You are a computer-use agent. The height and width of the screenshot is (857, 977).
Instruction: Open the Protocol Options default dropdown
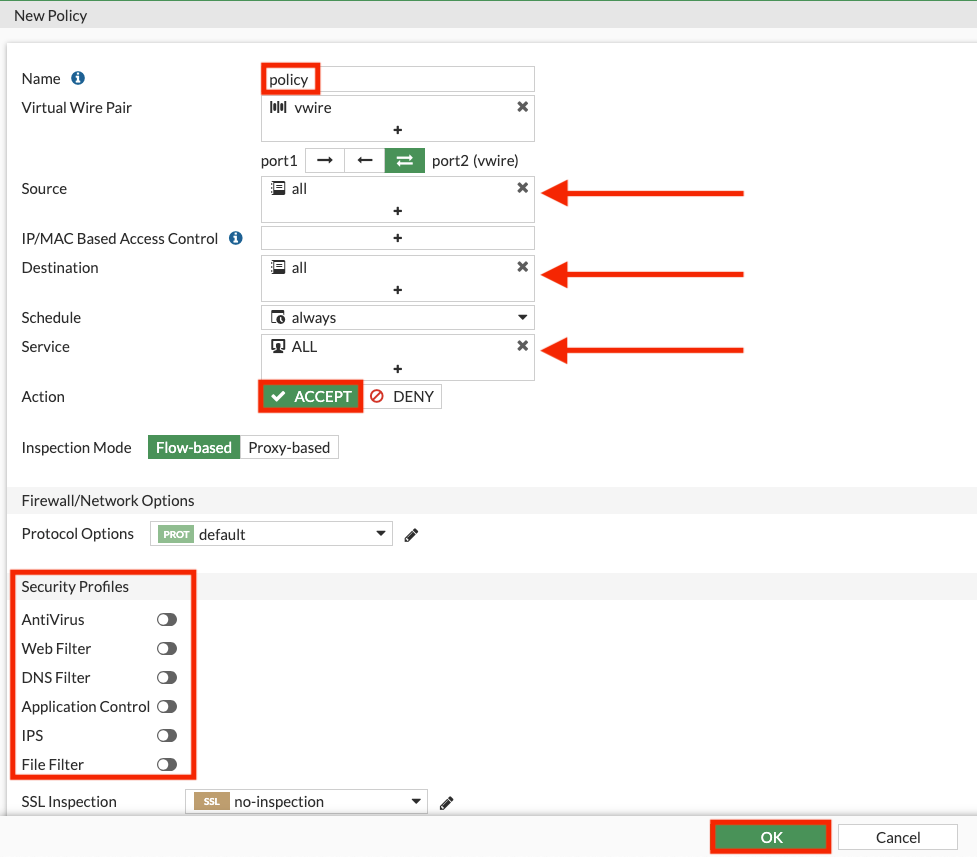click(271, 534)
